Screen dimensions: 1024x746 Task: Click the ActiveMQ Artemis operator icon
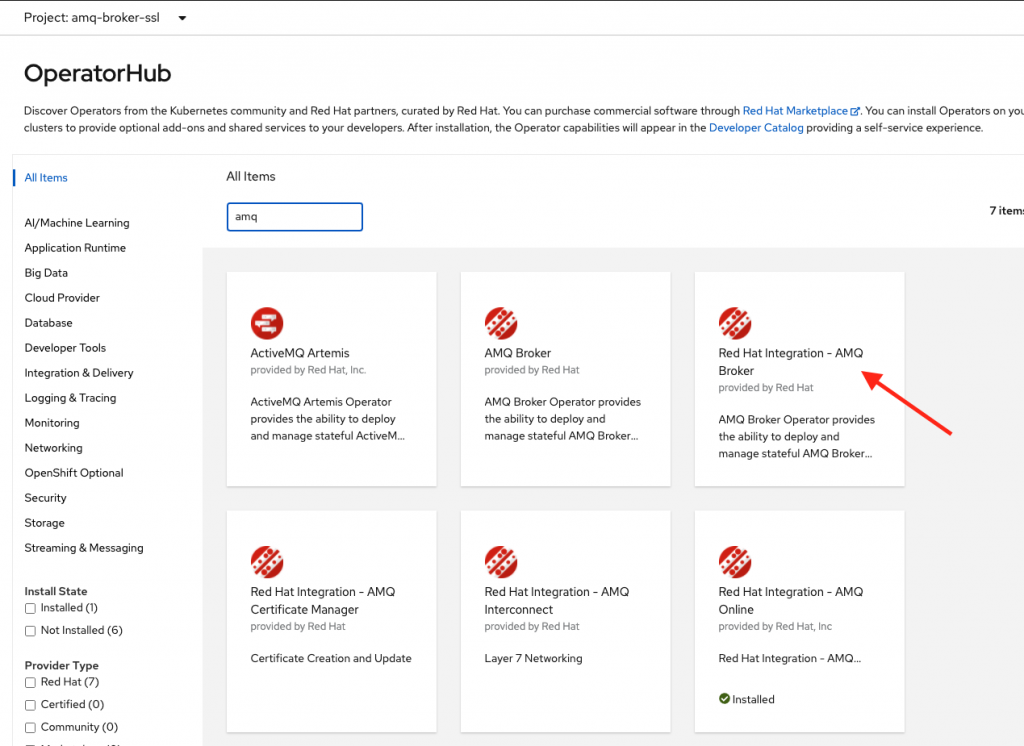tap(267, 323)
